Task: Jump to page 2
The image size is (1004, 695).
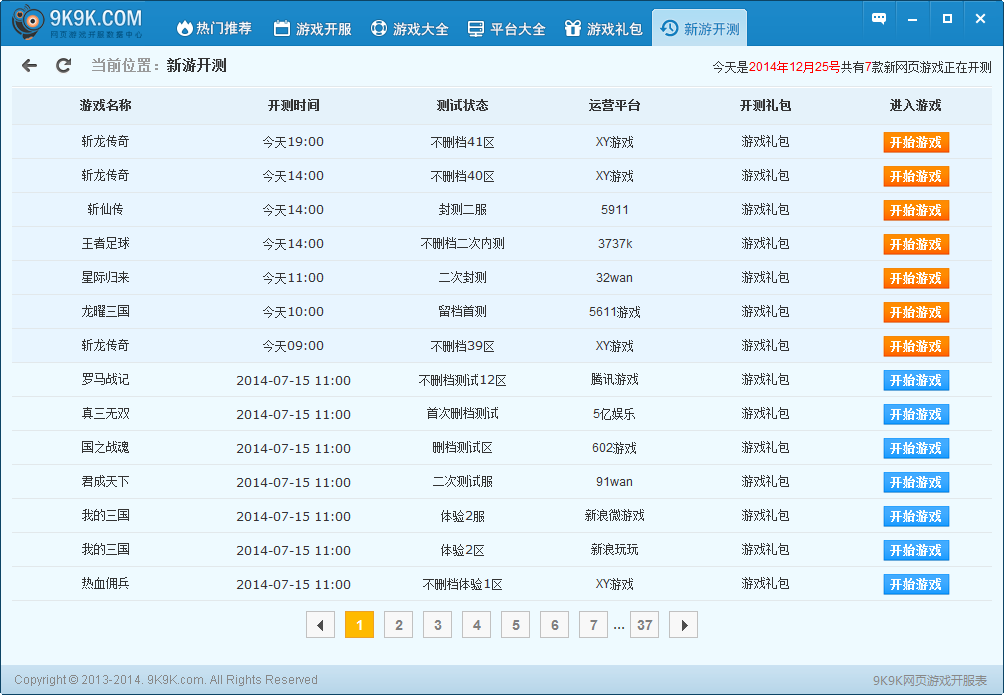Action: 398,625
